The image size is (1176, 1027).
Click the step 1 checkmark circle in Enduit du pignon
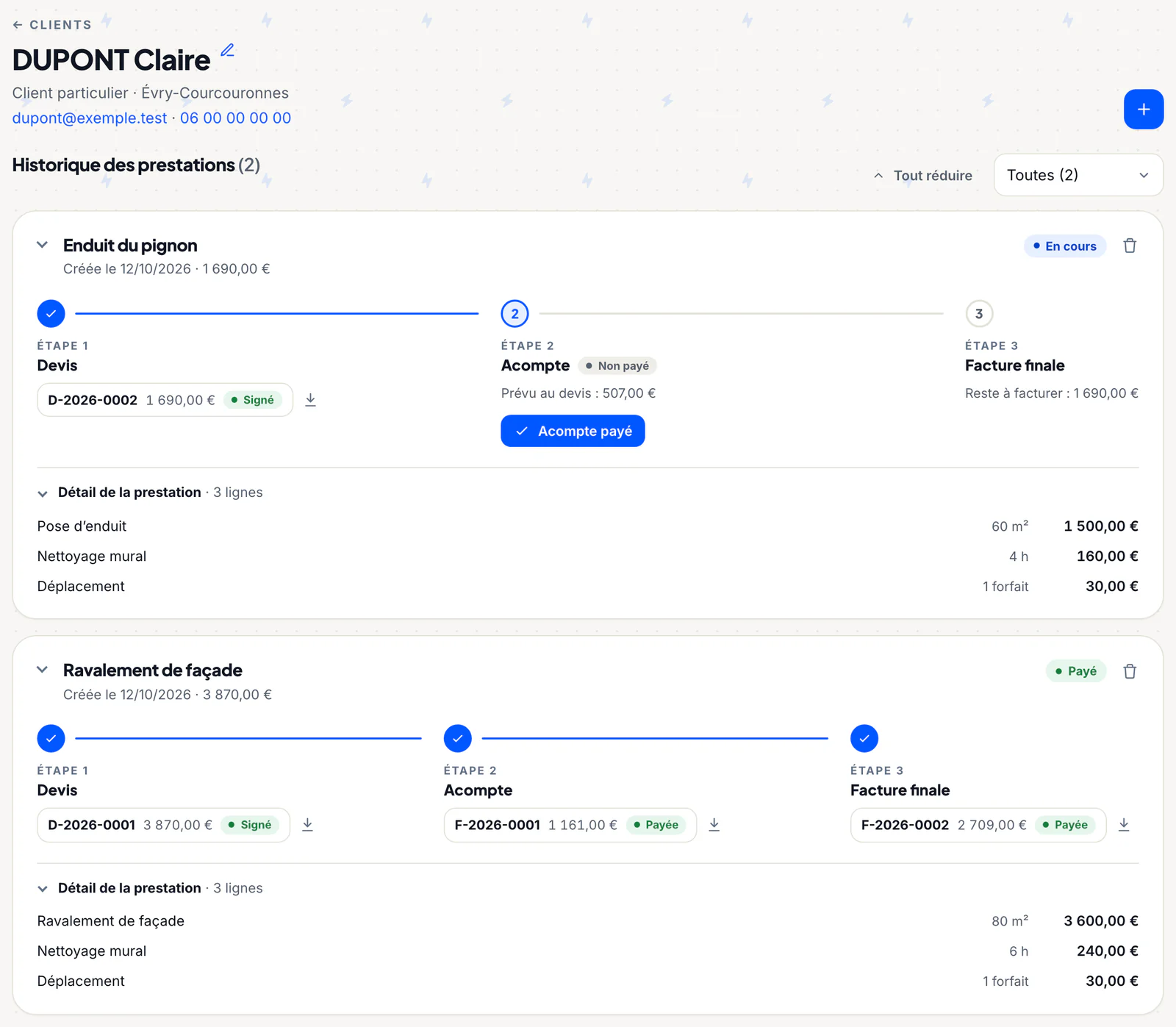click(51, 314)
